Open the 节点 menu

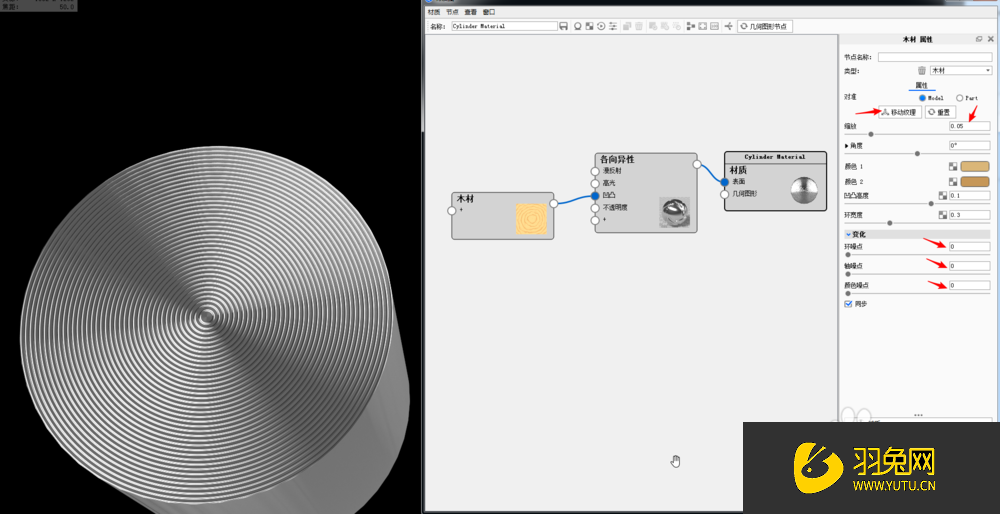452,12
